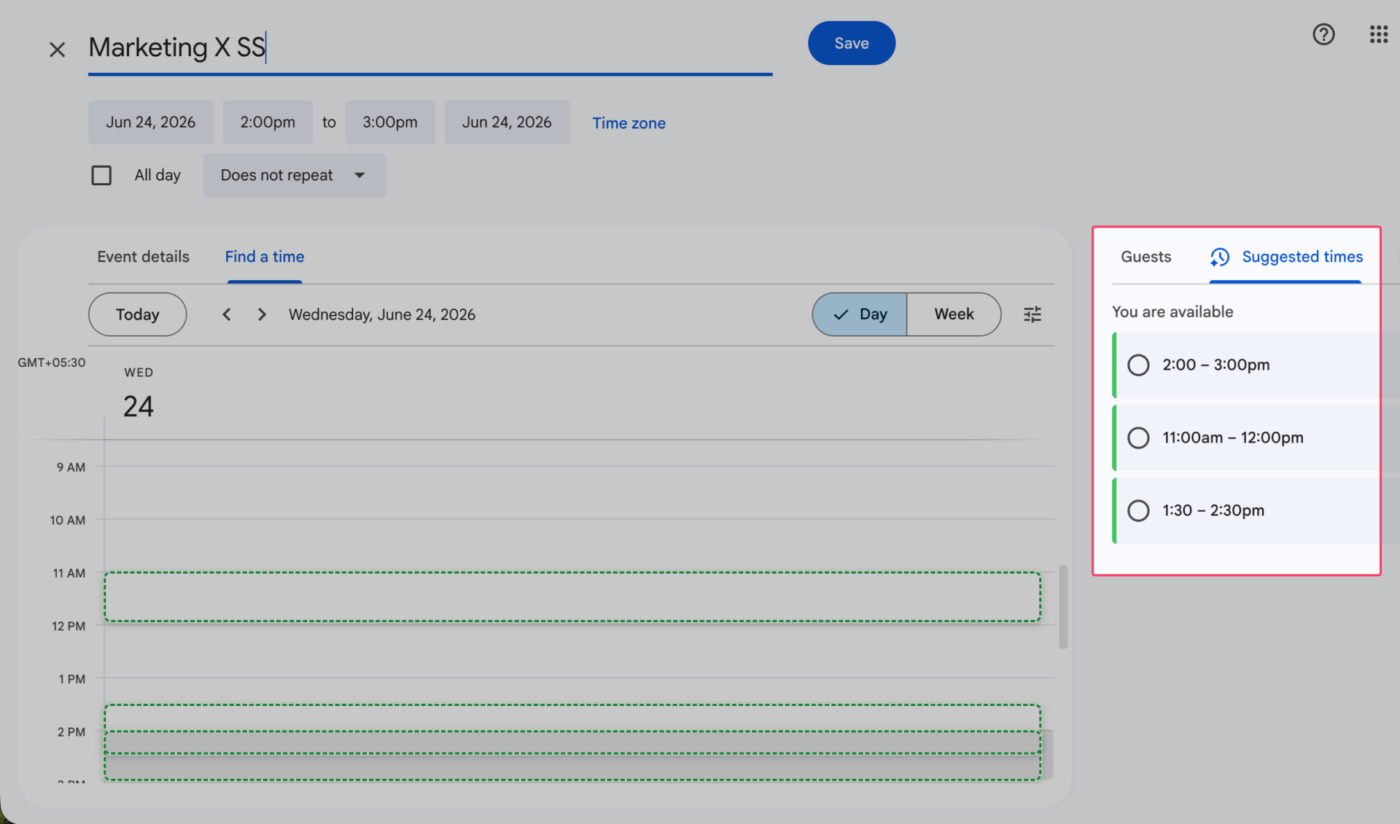1400x824 pixels.
Task: Click the calendar vertical scrollbar
Action: pyautogui.click(x=1063, y=607)
